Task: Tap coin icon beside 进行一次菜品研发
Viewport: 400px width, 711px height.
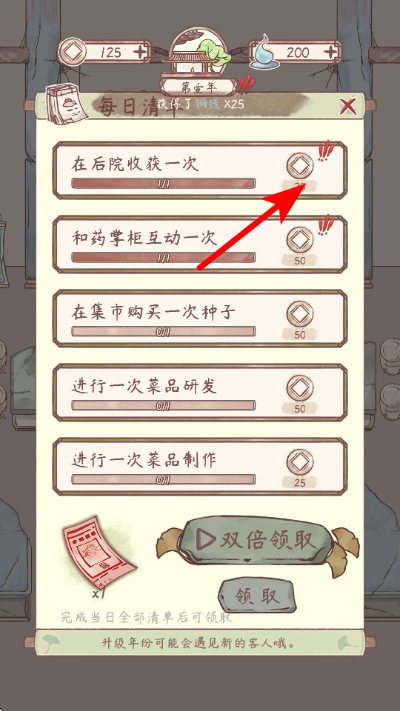Action: click(300, 388)
